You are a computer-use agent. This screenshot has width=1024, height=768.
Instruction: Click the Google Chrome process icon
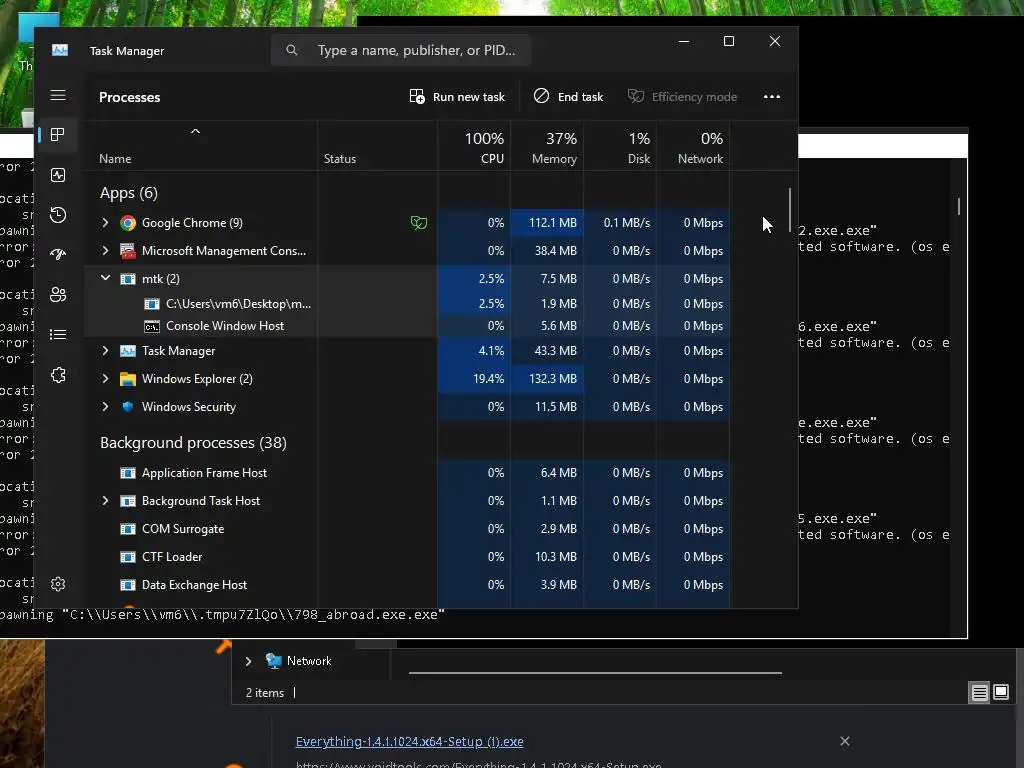[128, 223]
